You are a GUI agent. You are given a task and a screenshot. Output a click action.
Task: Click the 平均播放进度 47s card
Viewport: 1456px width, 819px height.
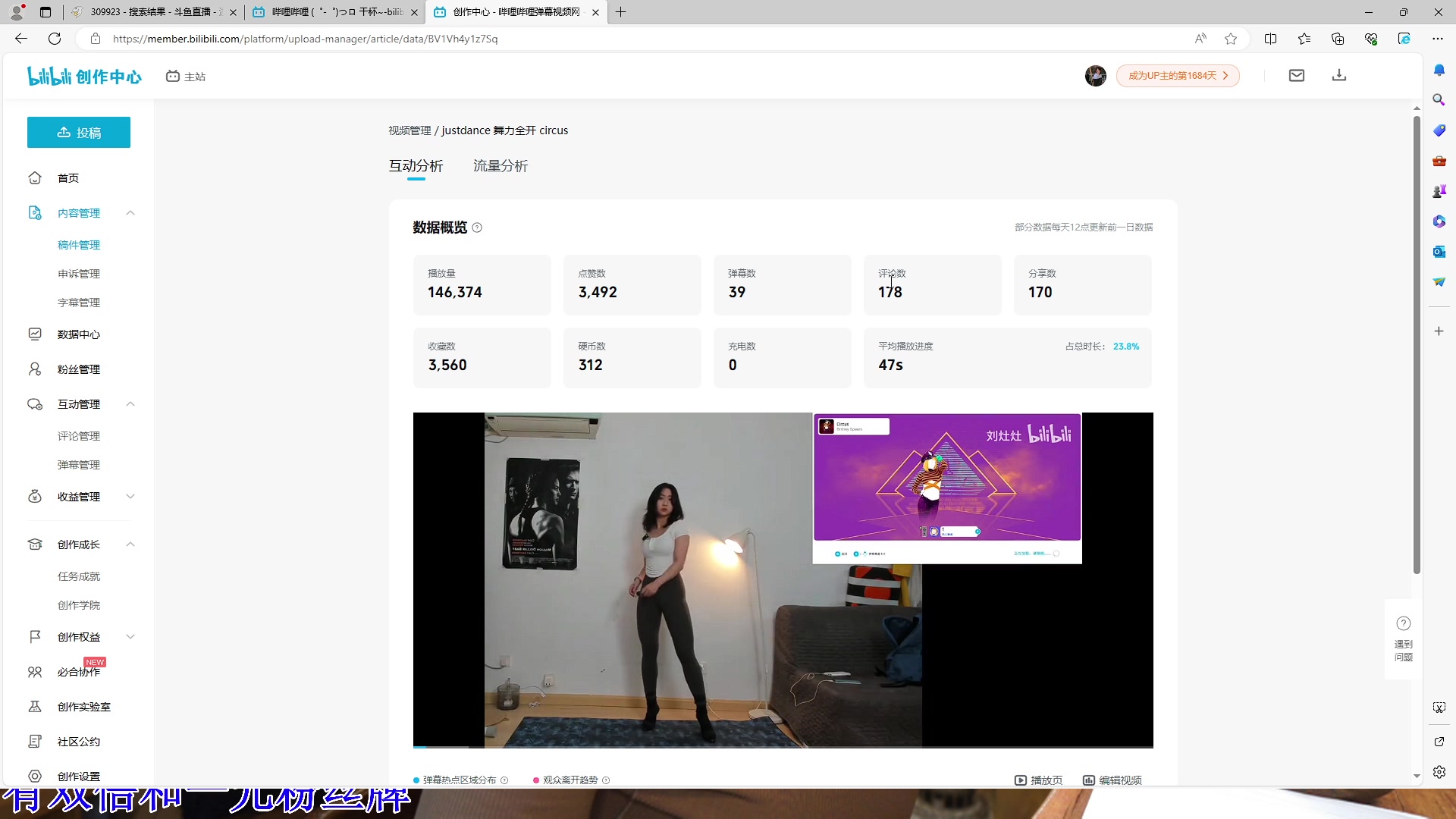point(1008,358)
